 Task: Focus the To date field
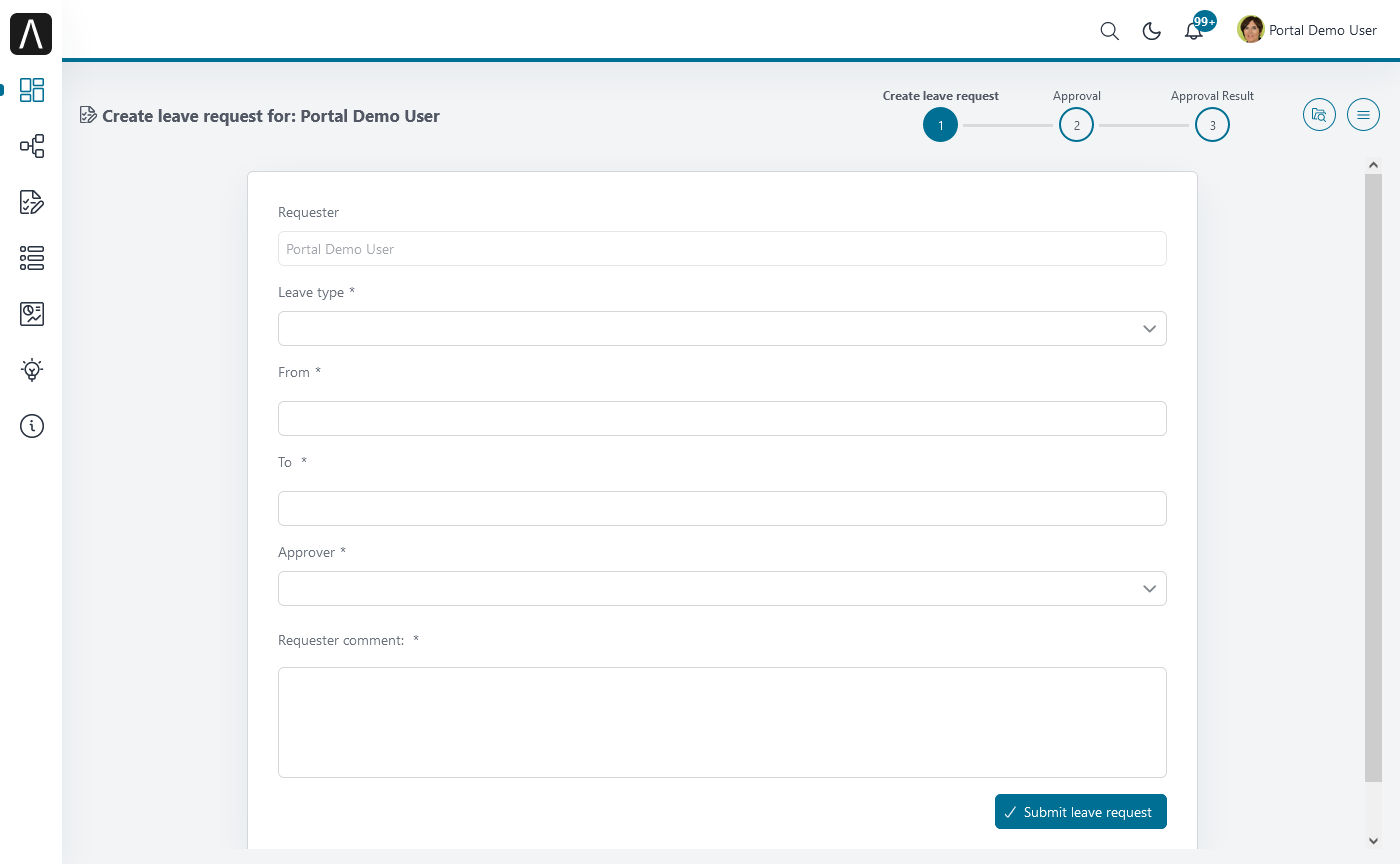722,509
